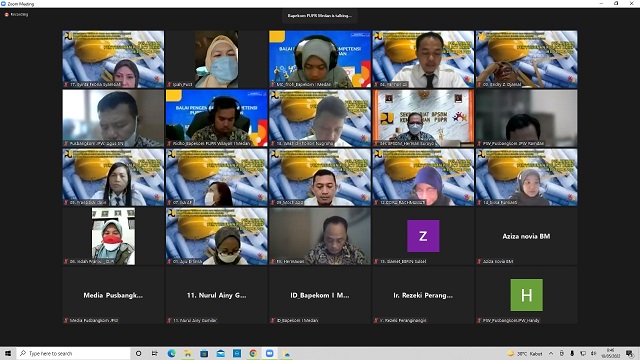
Task: Select SKK BPSDM video with PUPR wall backdrop
Action: click(423, 118)
